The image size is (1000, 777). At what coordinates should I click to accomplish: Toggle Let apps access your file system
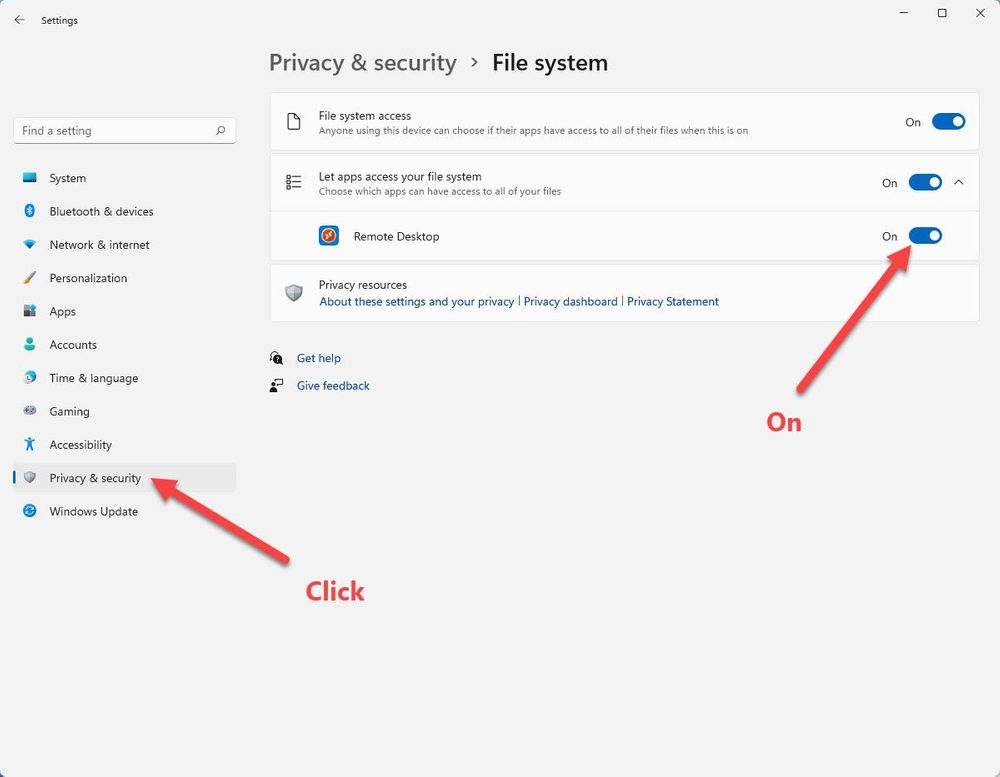click(925, 182)
